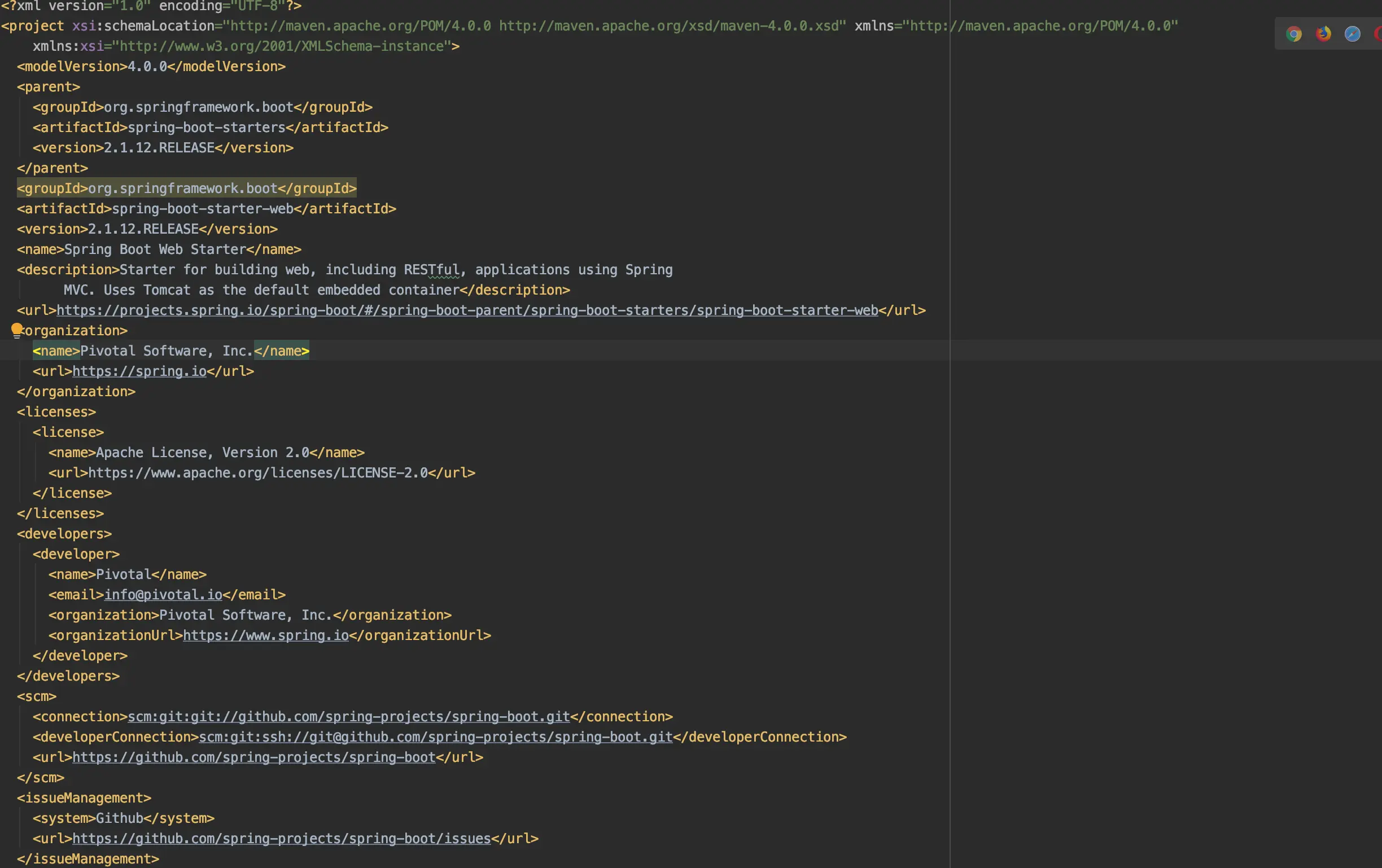Open the https://spring.io organization link
The width and height of the screenshot is (1382, 868).
(x=139, y=371)
